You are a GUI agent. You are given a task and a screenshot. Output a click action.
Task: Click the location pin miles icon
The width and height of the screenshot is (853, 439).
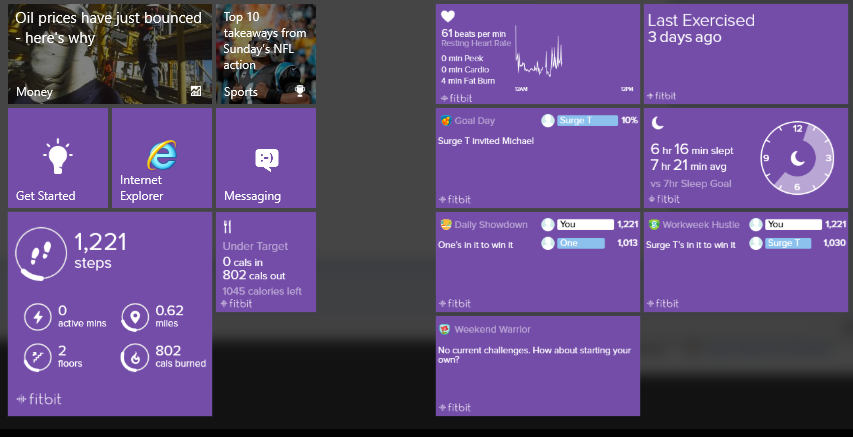click(135, 317)
